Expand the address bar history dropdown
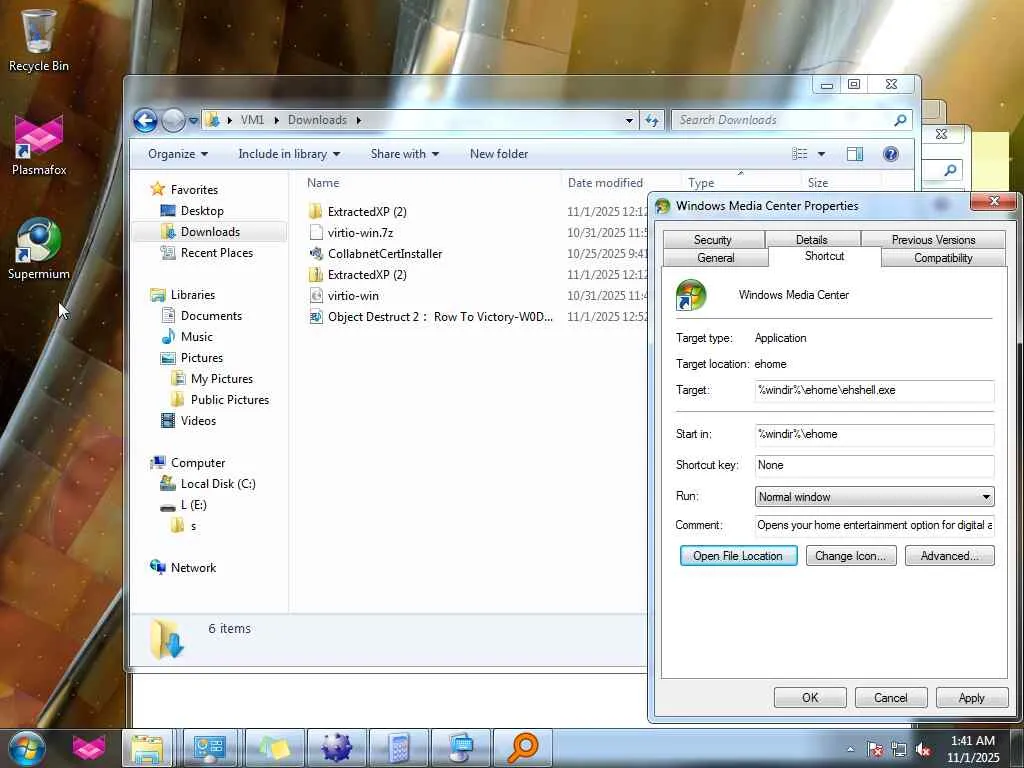This screenshot has width=1024, height=768. coord(629,120)
